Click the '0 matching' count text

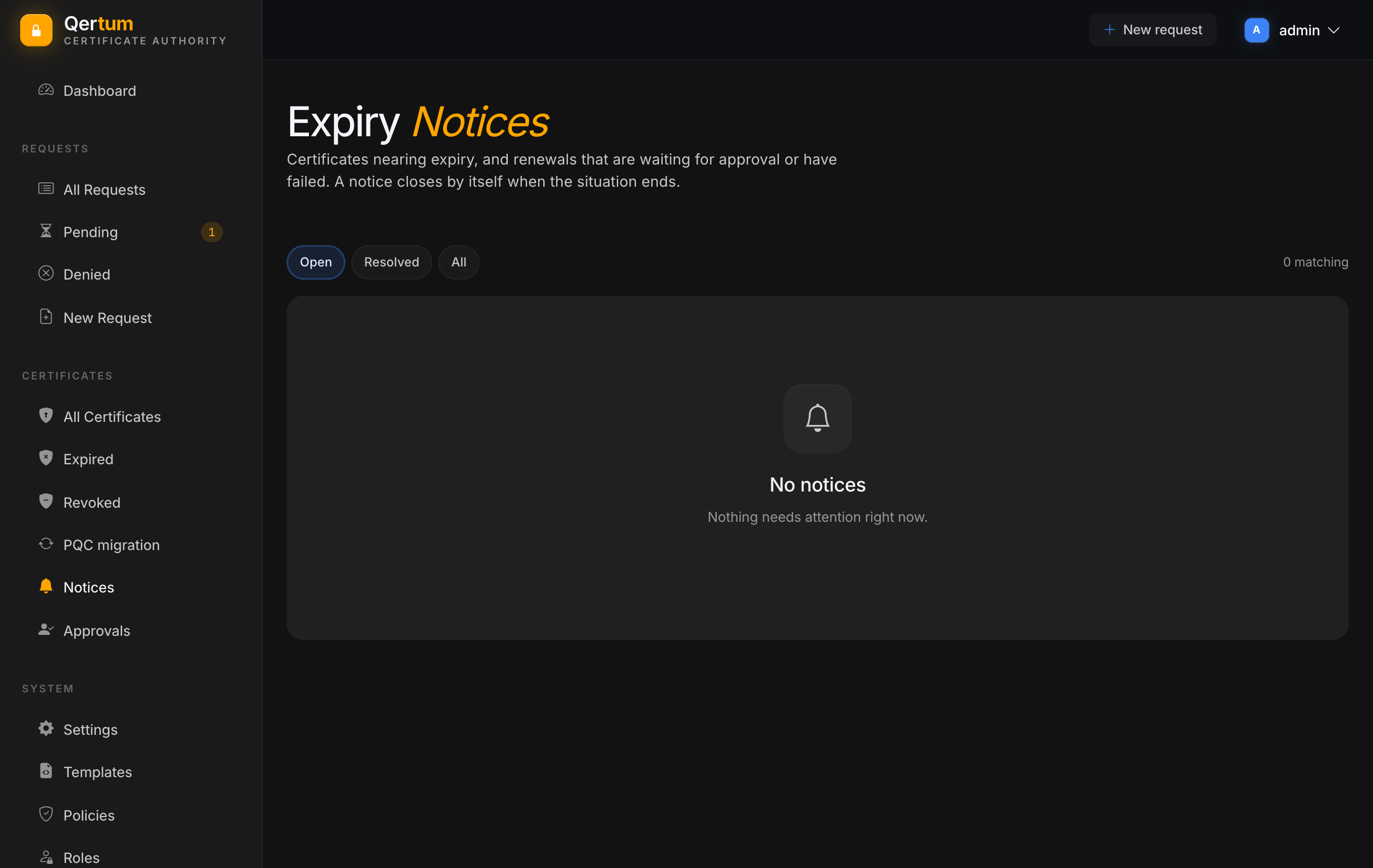1315,262
